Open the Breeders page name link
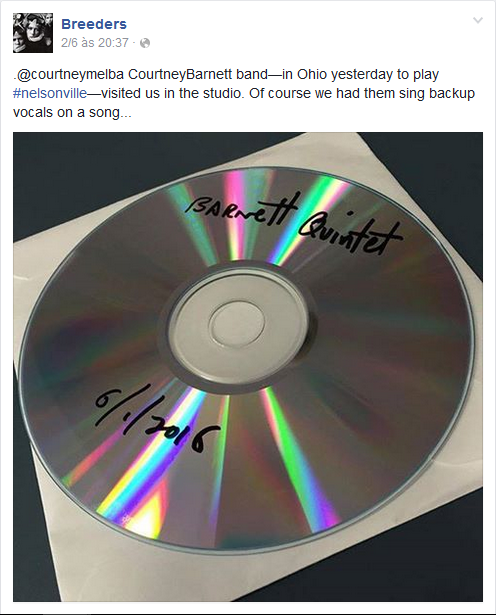 point(94,24)
